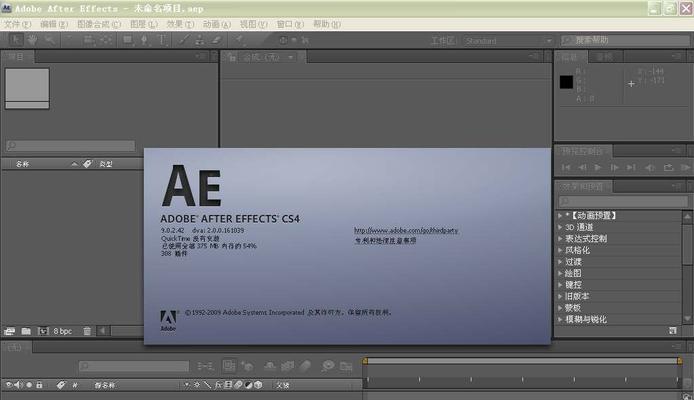Jump to first frame in preview panel
This screenshot has width=694, height=400.
[566, 167]
